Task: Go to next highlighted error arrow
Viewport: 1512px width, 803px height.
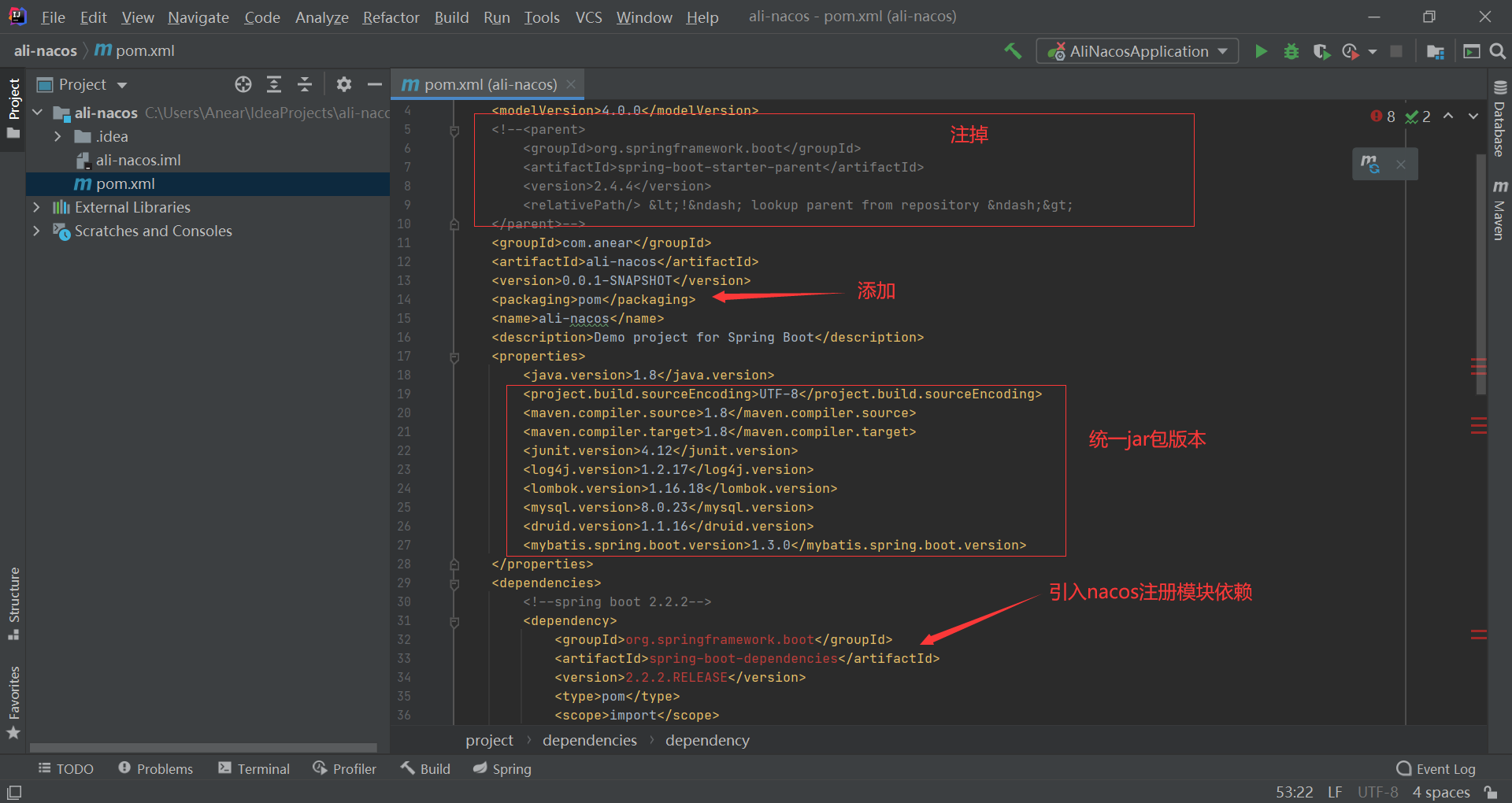Action: 1473,116
